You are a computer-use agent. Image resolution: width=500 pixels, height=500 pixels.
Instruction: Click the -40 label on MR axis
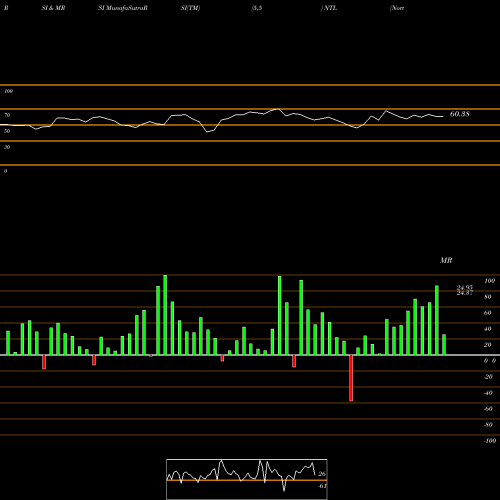pyautogui.click(x=488, y=393)
